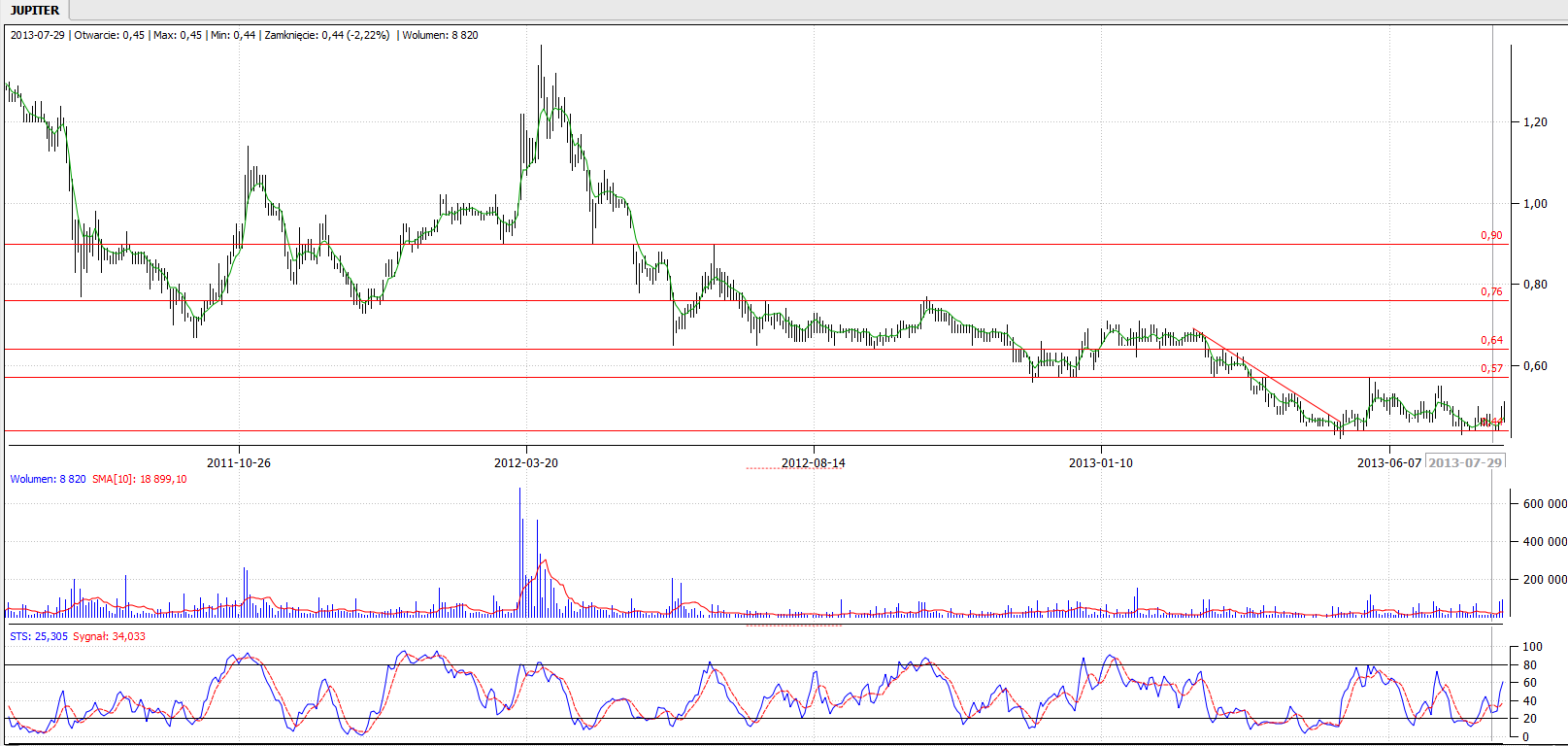The width and height of the screenshot is (1568, 746).
Task: Click the Wolumen: 8 820 header text
Action: coord(441,35)
